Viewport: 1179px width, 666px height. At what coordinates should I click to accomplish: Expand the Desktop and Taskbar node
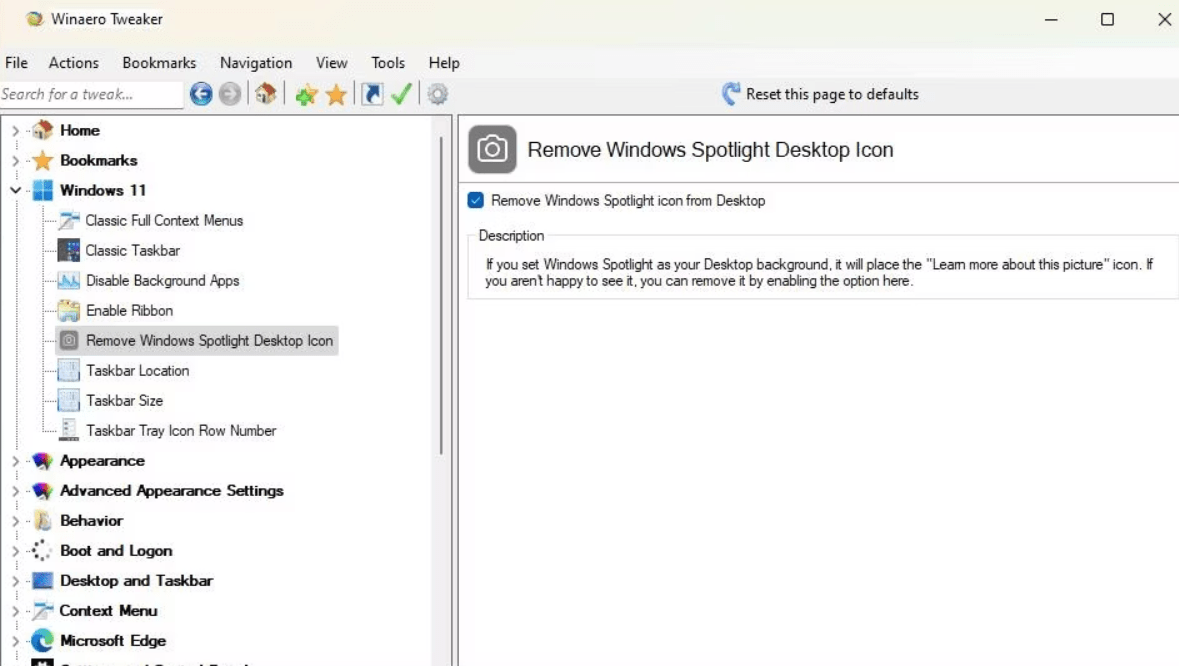(15, 580)
